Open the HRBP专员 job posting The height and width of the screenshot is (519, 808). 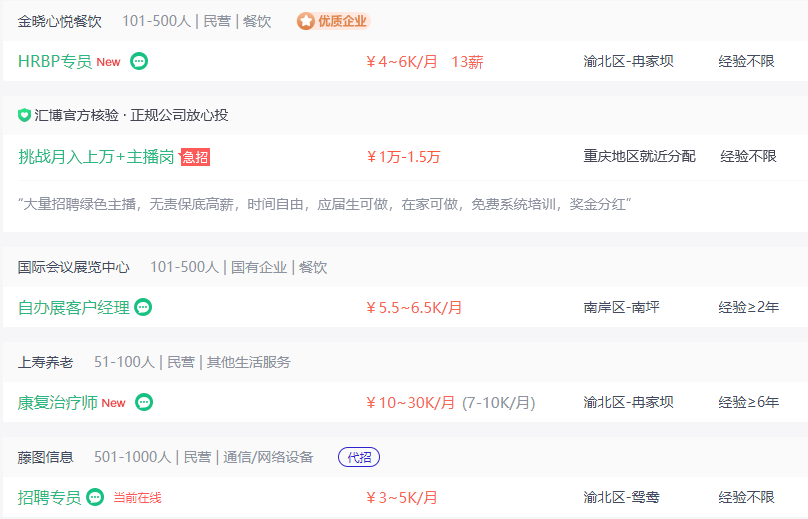55,61
